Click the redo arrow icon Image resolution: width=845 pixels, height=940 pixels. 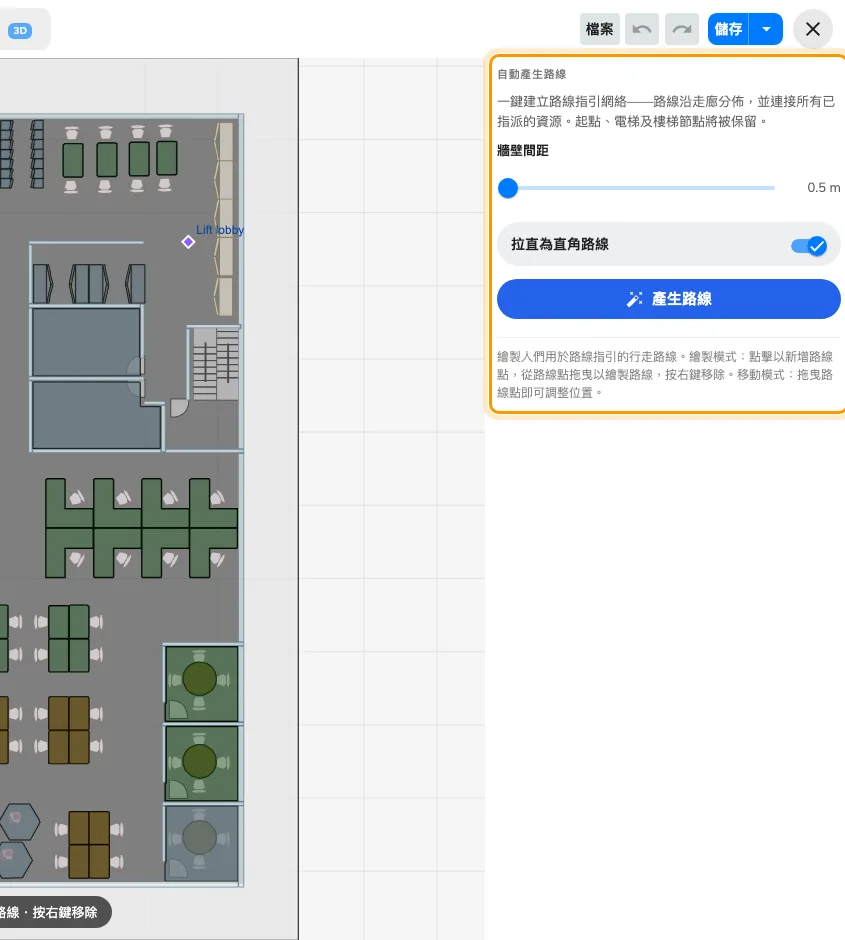[682, 29]
